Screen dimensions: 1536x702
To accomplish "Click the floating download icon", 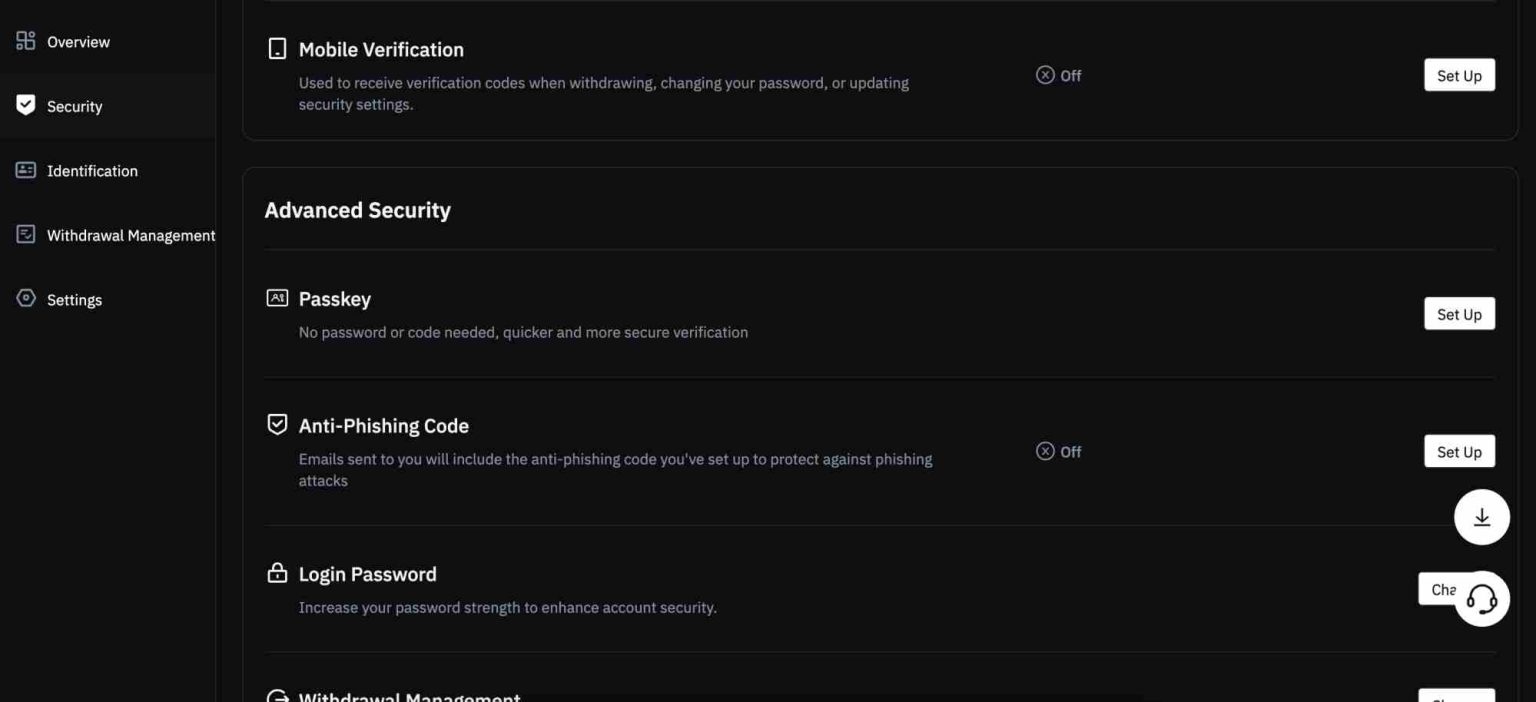I will [1481, 516].
